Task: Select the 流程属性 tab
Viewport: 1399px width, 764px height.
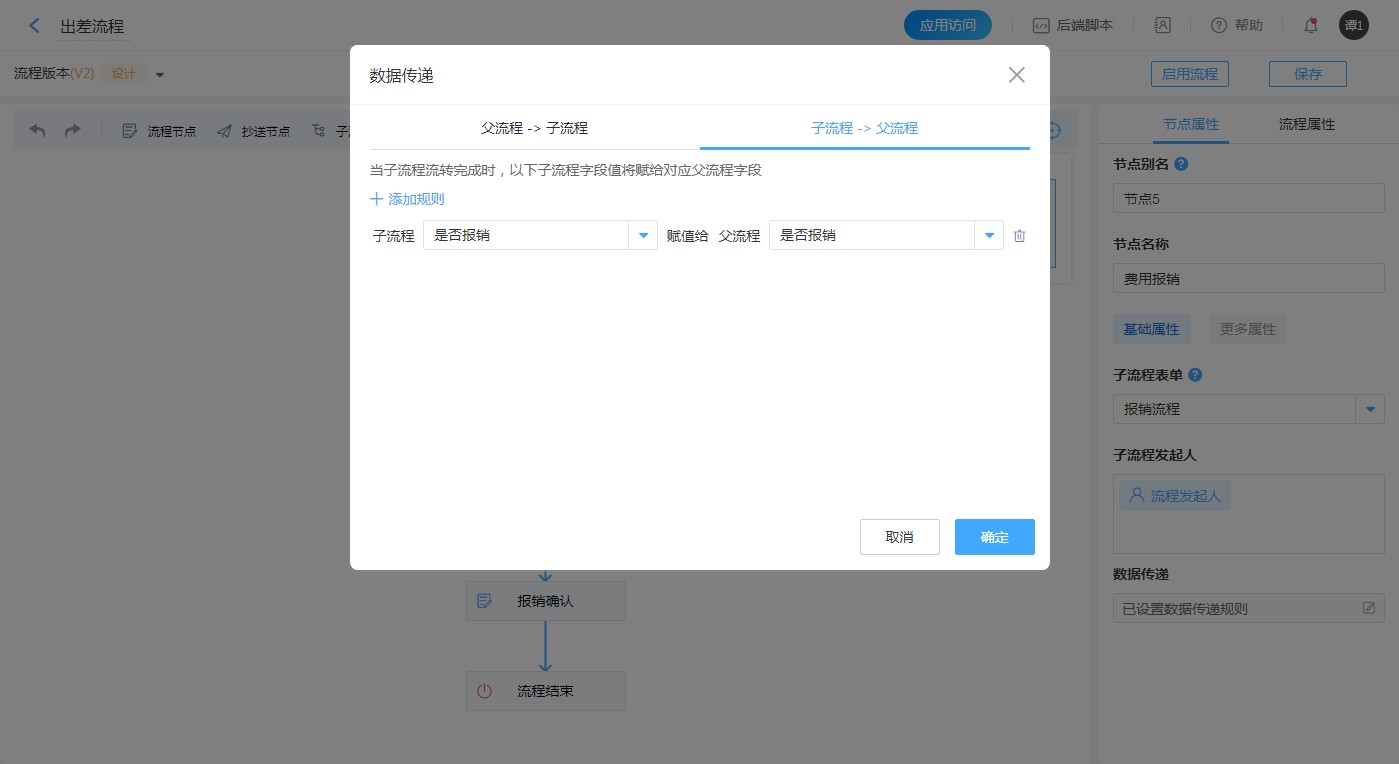Action: pos(1306,125)
